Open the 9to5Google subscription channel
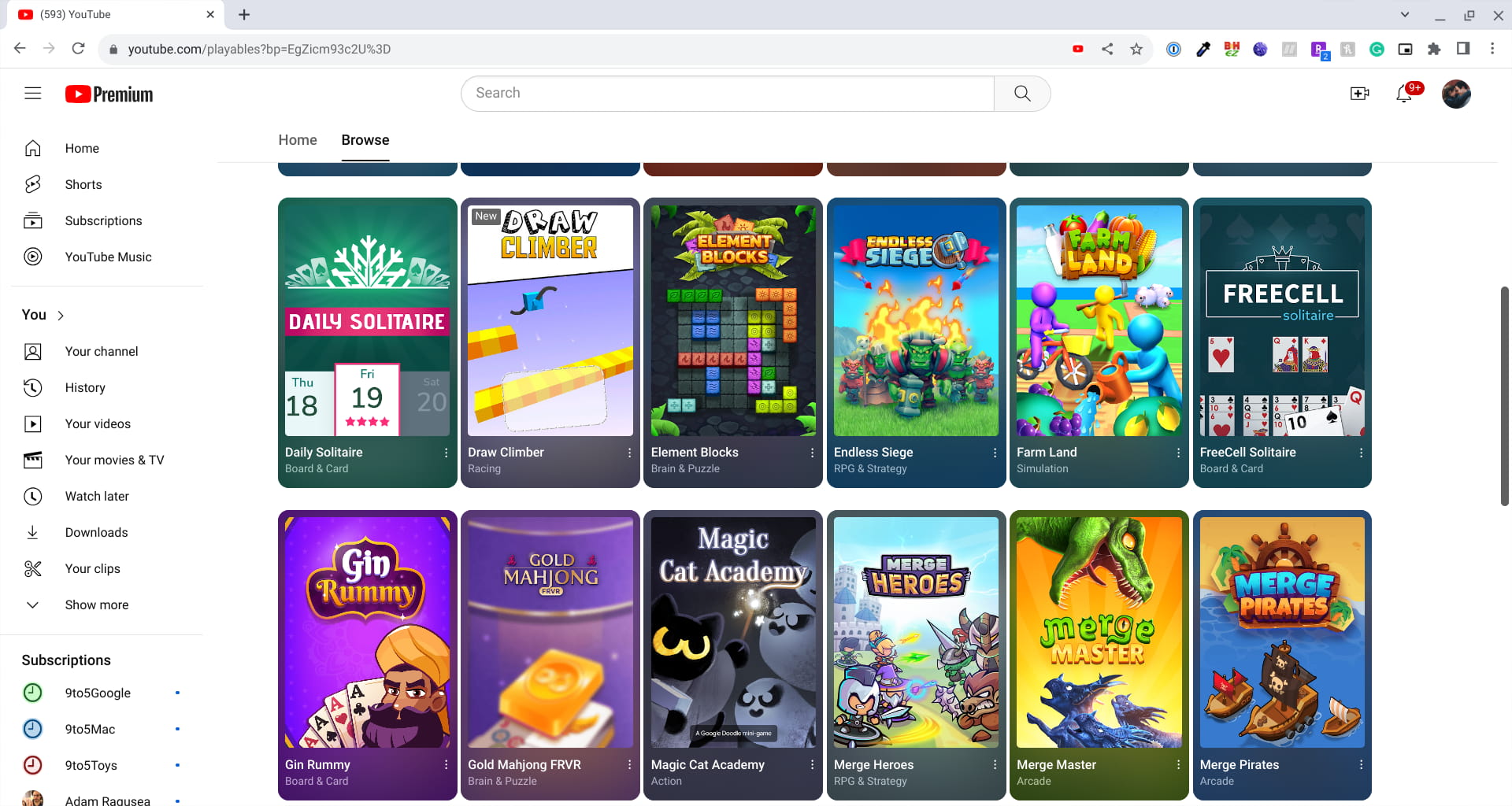1512x806 pixels. point(98,693)
